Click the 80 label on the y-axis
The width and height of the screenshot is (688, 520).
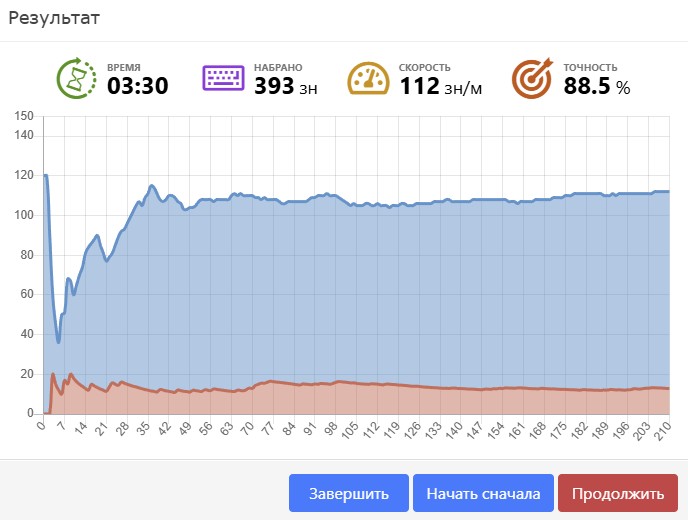(28, 255)
